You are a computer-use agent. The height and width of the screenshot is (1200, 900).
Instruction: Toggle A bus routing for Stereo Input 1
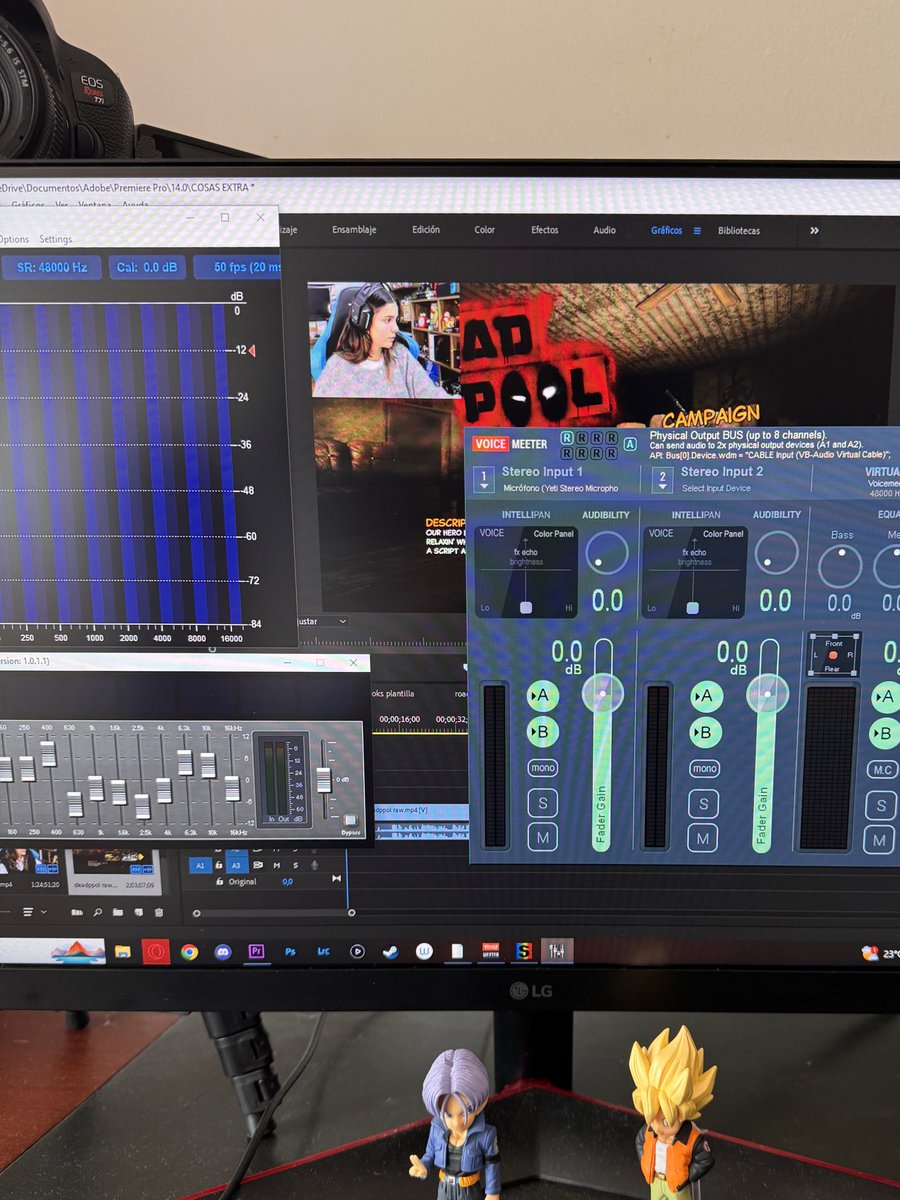tap(542, 695)
